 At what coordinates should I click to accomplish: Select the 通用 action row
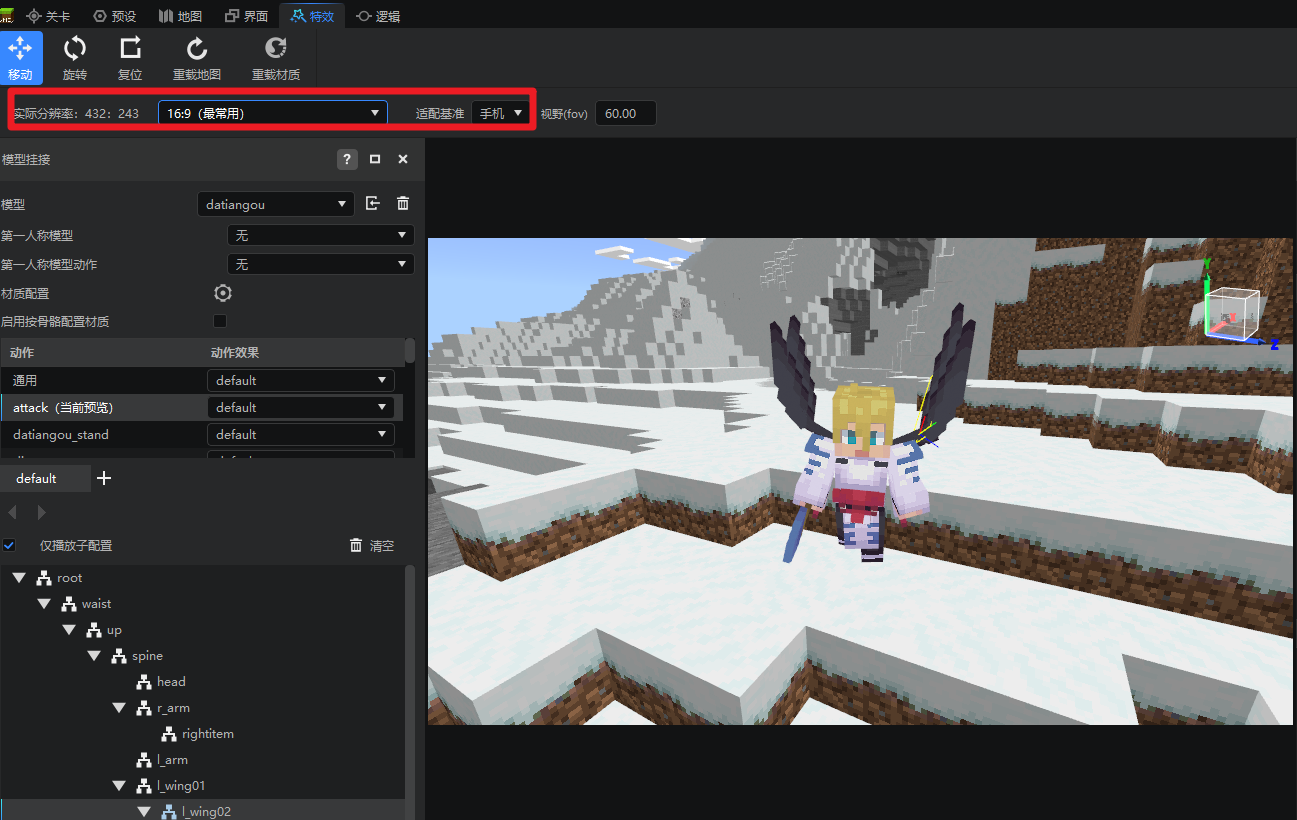202,380
